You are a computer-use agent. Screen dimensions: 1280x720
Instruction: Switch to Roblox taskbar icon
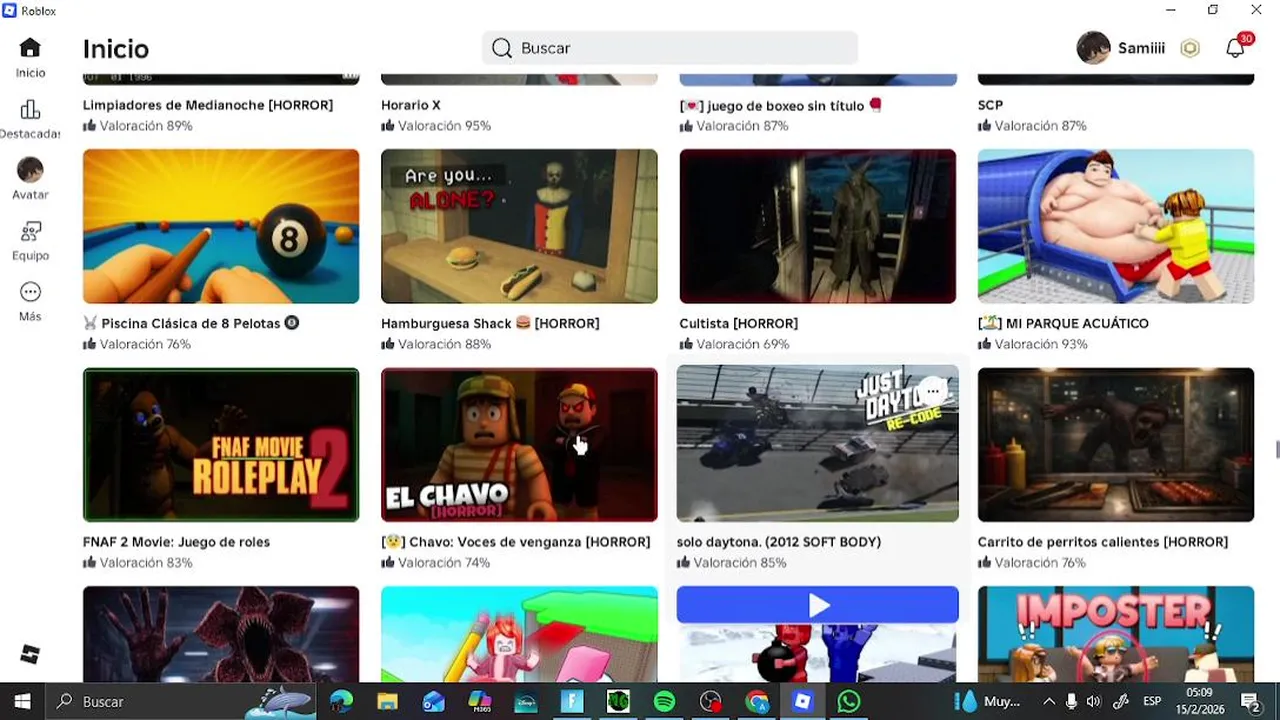click(x=802, y=702)
